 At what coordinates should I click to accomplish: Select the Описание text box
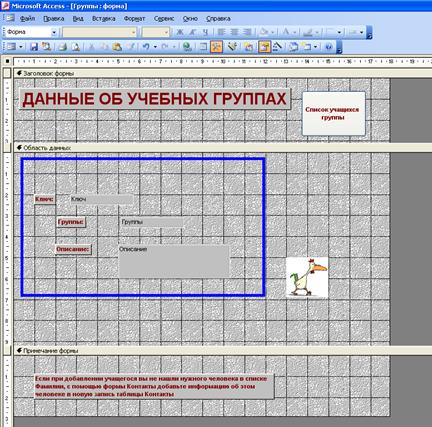point(174,261)
